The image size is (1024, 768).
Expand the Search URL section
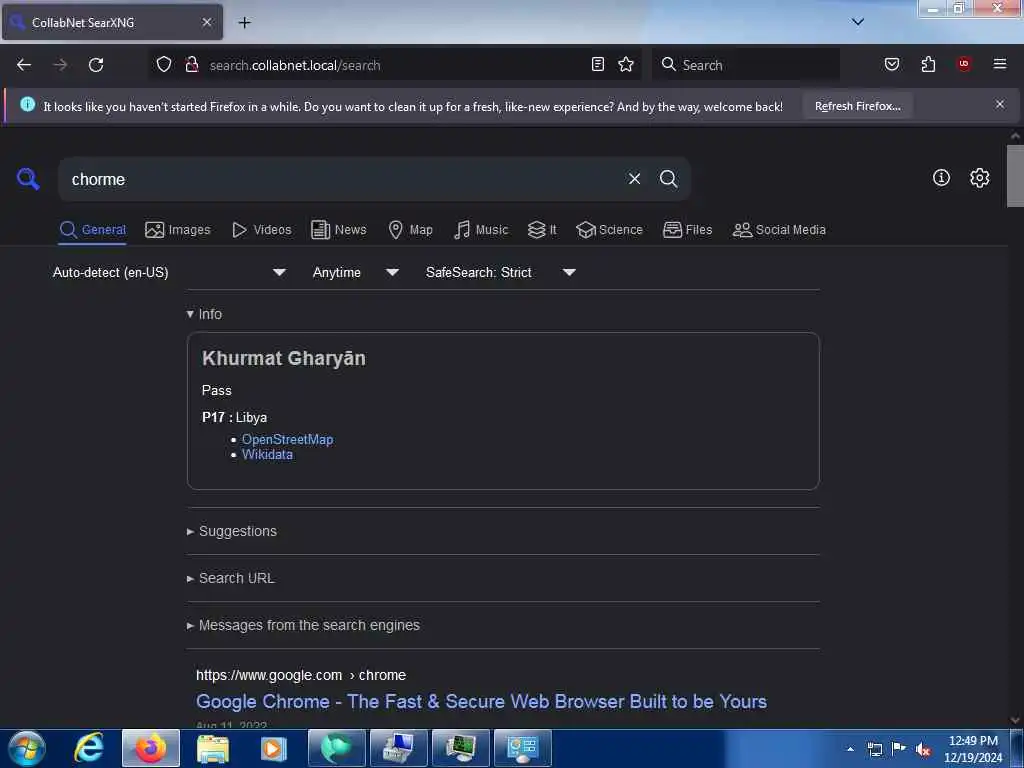[231, 579]
